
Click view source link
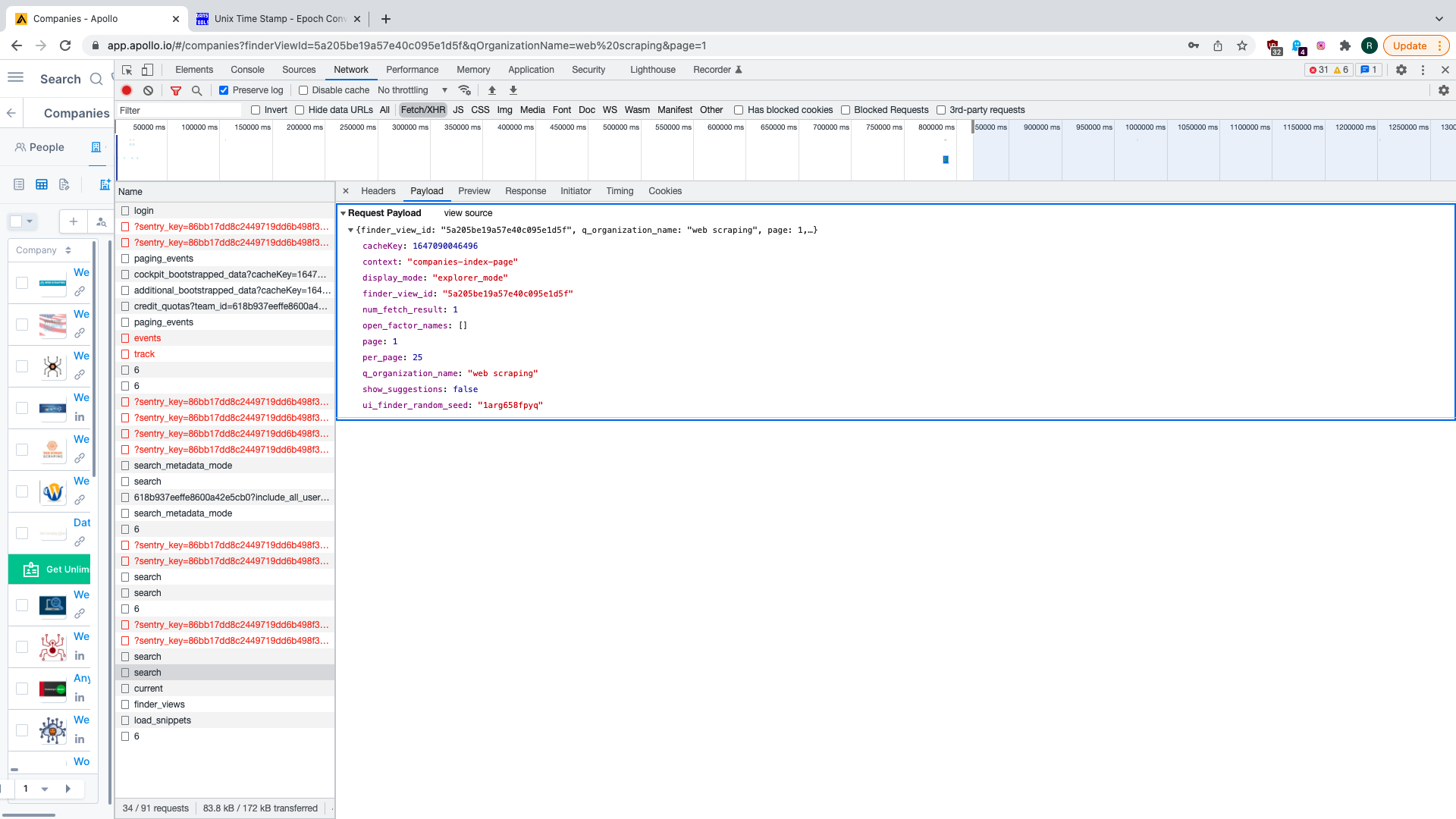pyautogui.click(x=468, y=213)
